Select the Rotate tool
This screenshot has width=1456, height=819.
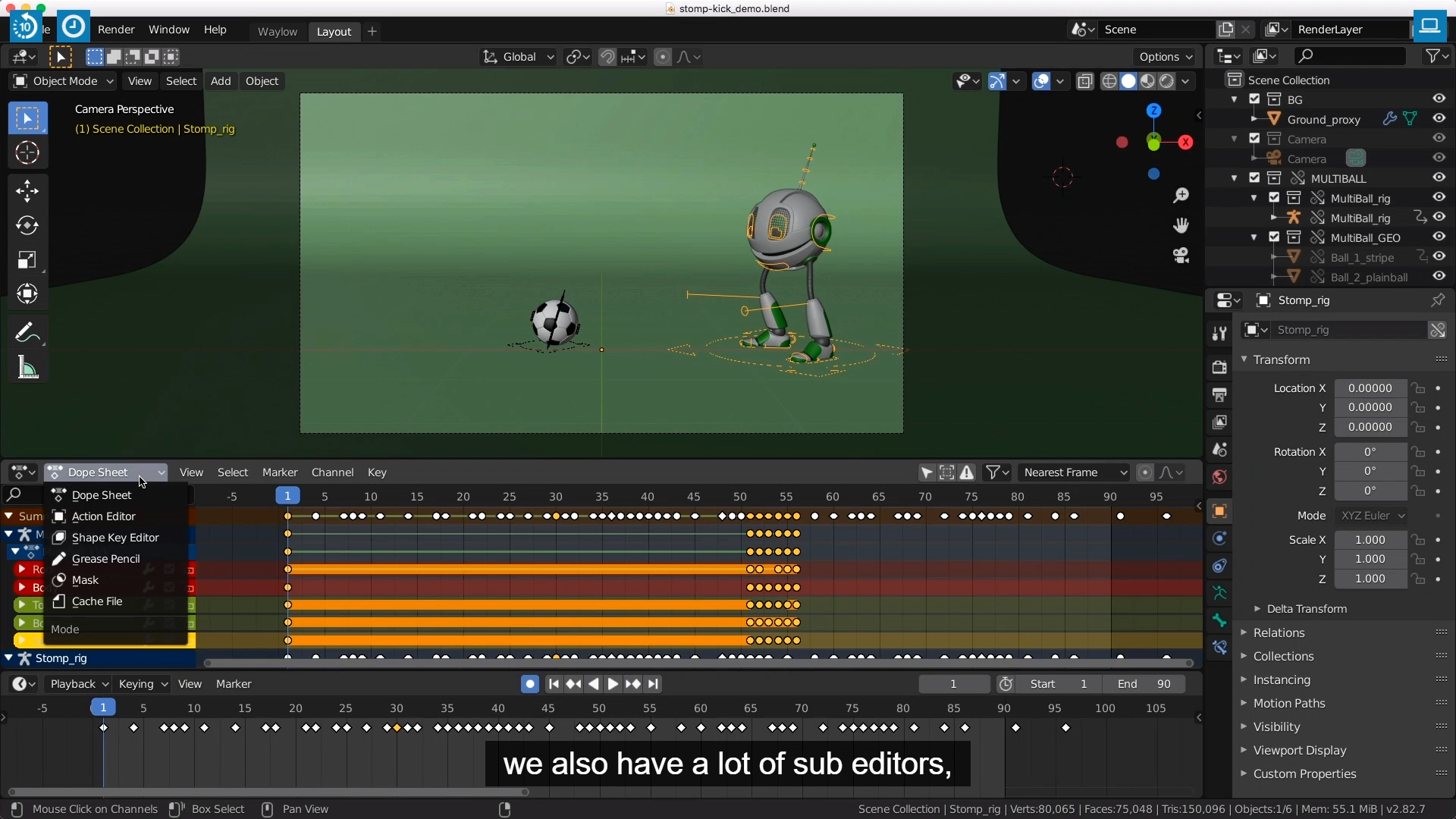click(x=27, y=225)
